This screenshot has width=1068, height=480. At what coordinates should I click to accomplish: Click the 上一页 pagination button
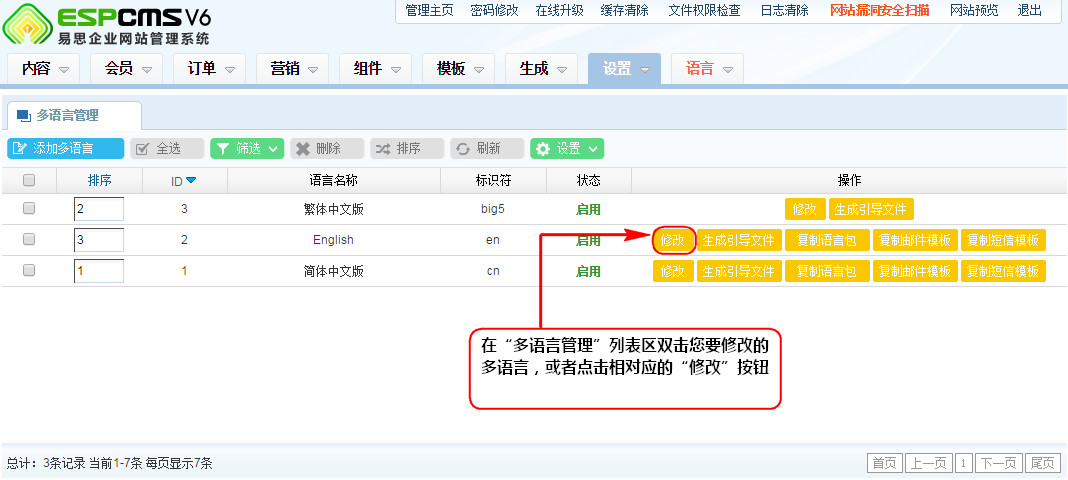(x=929, y=464)
